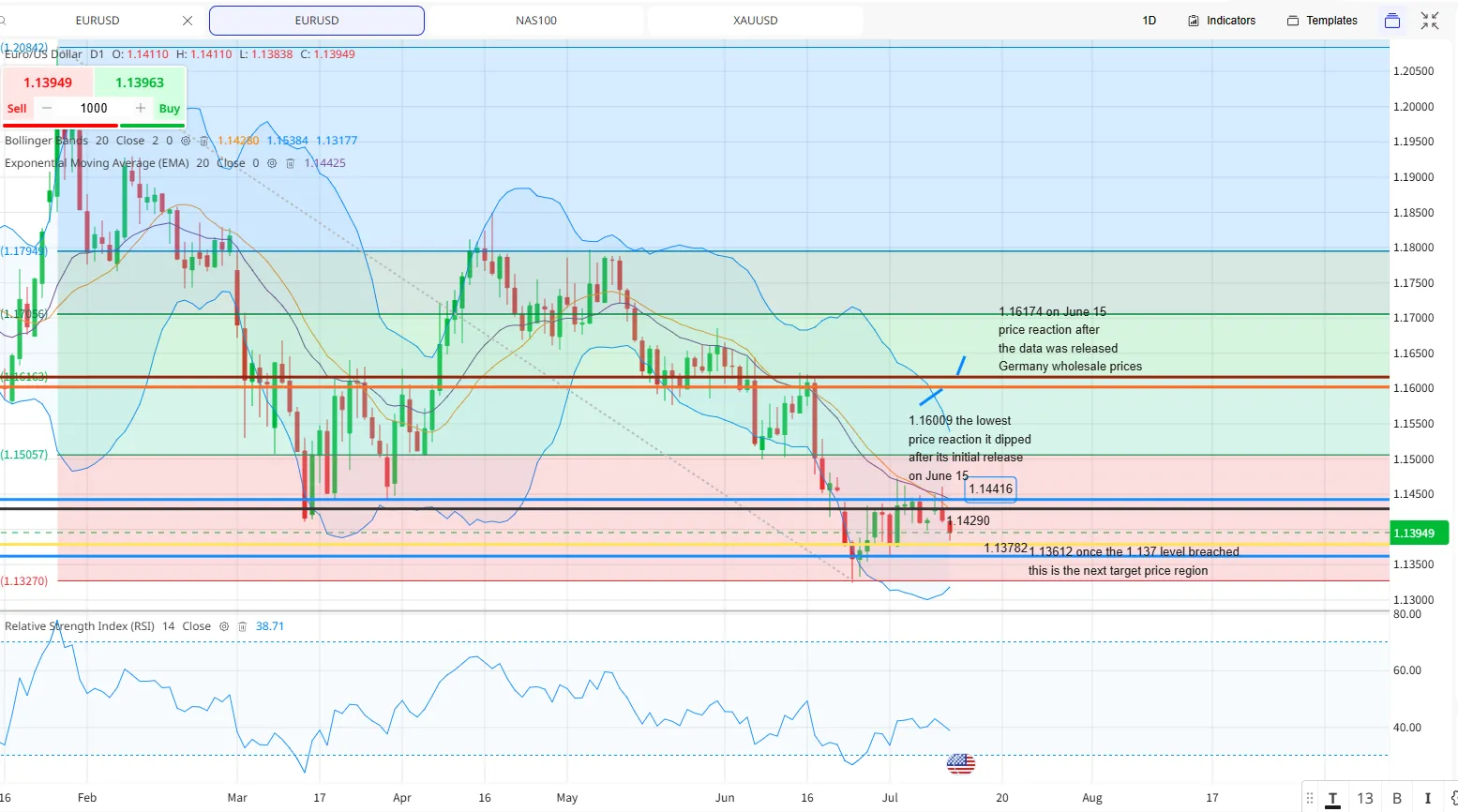1458x812 pixels.
Task: Click the collapse fullscreen arrows icon
Action: pos(1430,21)
